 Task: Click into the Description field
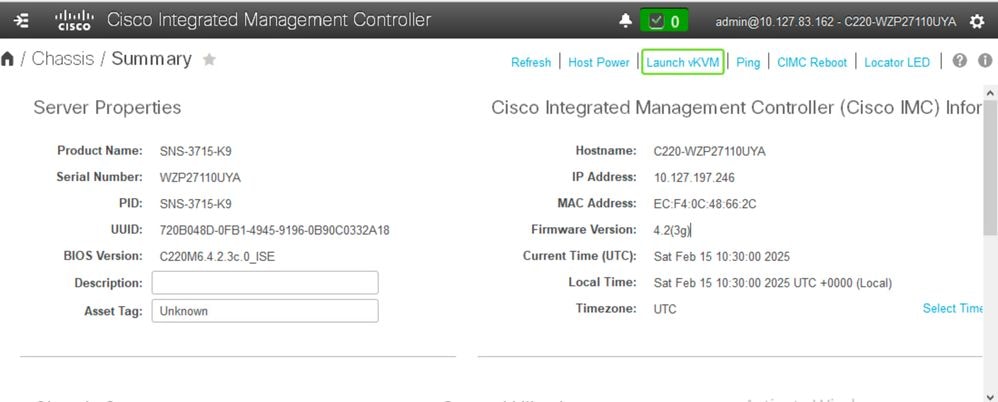[x=265, y=283]
